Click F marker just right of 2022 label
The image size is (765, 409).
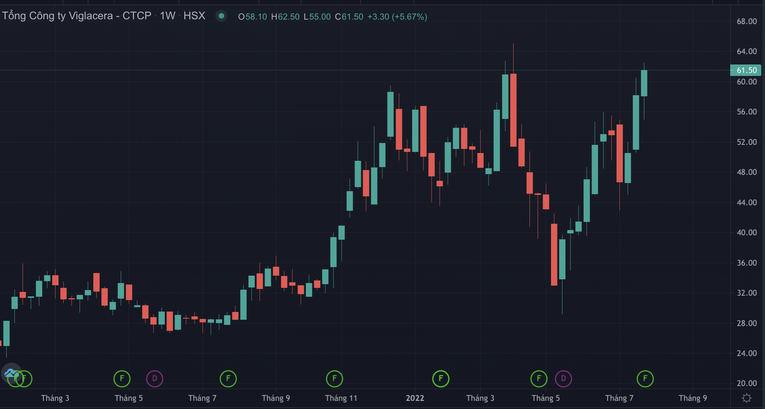(441, 378)
